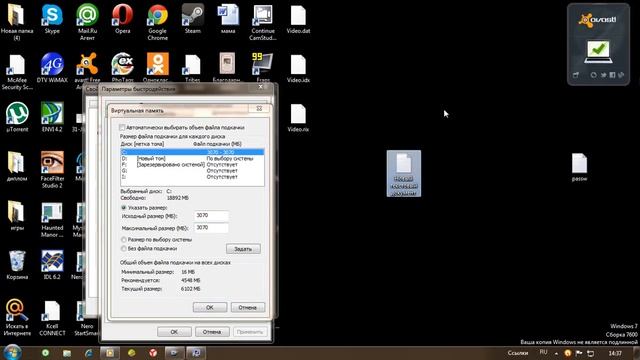
Task: Open the Новая папка (4) folder
Action: coord(17,21)
